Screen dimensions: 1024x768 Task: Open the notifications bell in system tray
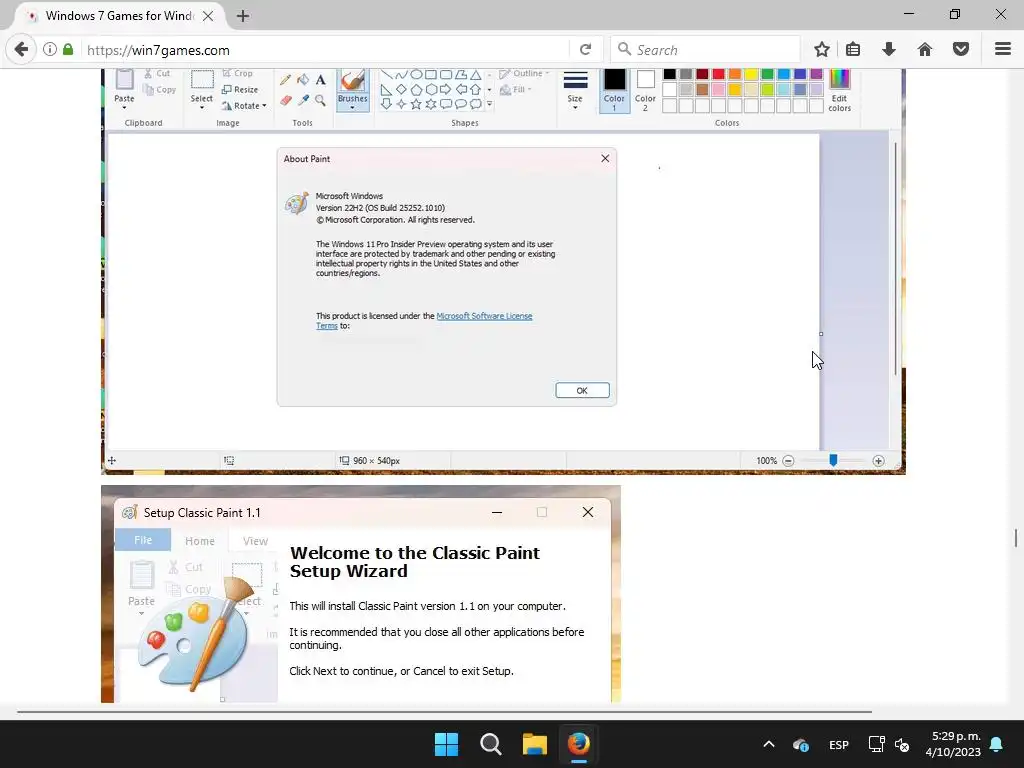pyautogui.click(x=997, y=744)
